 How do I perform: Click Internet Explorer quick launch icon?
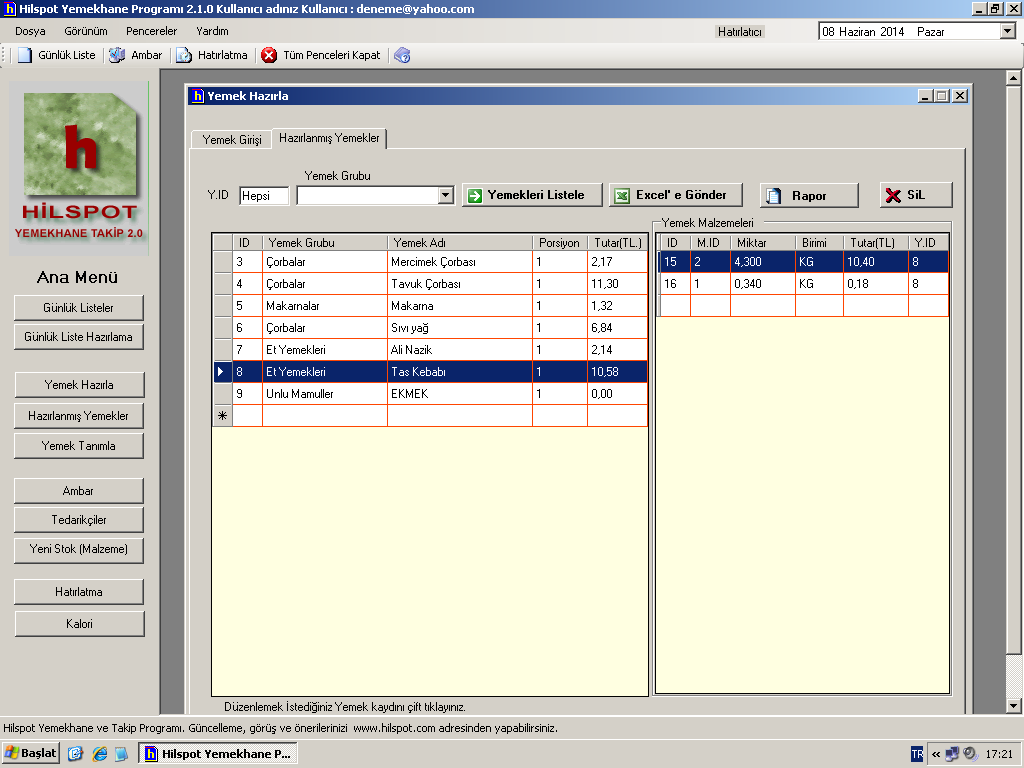(99, 754)
